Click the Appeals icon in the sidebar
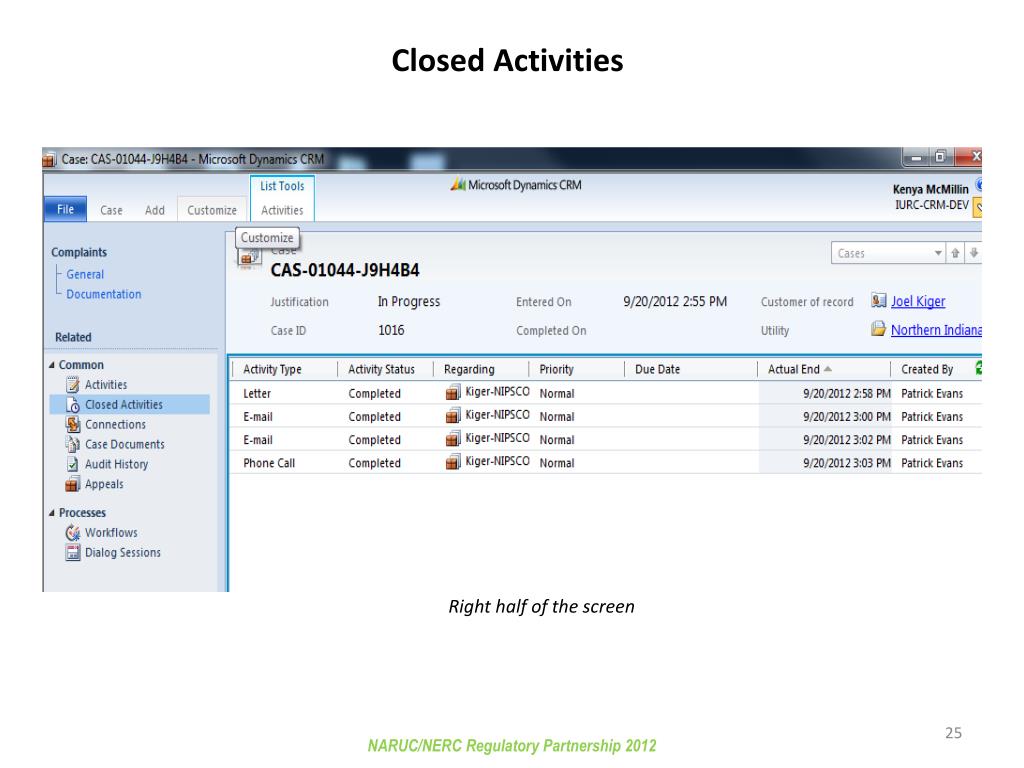 click(x=72, y=484)
